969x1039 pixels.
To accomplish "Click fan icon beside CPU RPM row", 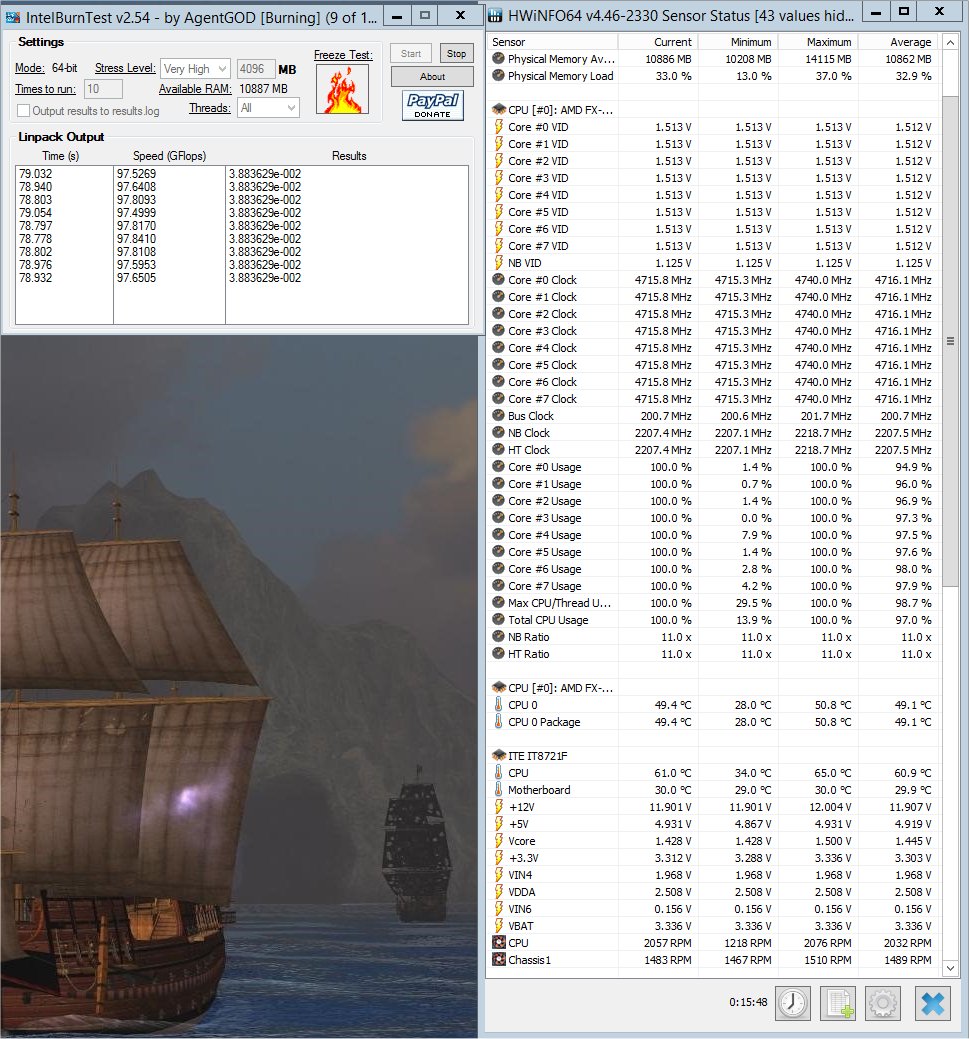I will point(498,942).
